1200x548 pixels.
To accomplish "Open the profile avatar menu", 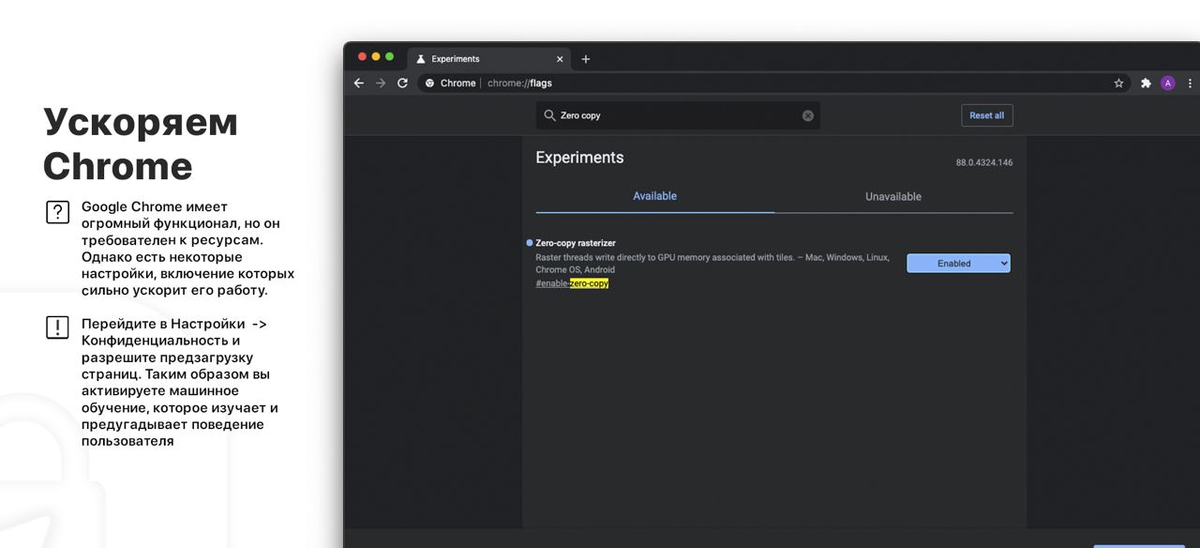I will [1168, 83].
